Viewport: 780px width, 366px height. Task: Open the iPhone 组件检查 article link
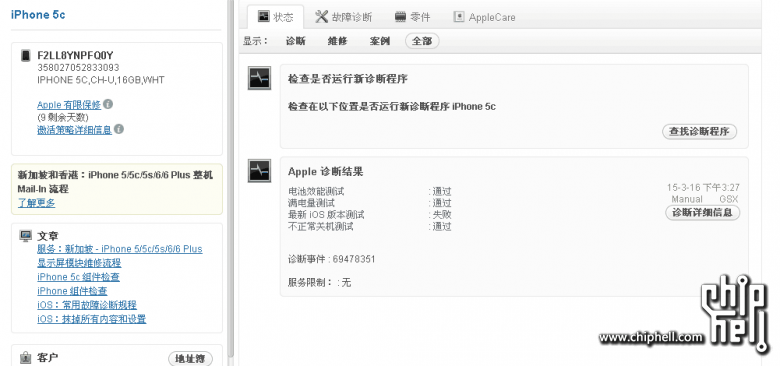point(72,291)
